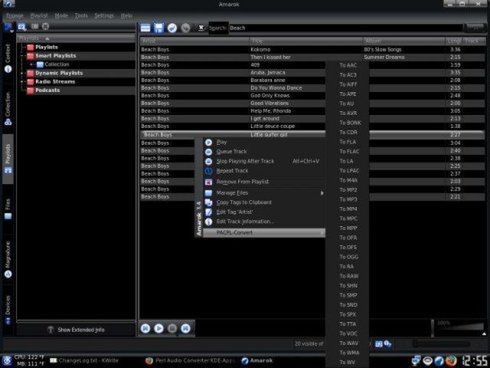Select the 'Good Vibrations' track
Viewport: 490px width, 368px height.
pyautogui.click(x=269, y=103)
